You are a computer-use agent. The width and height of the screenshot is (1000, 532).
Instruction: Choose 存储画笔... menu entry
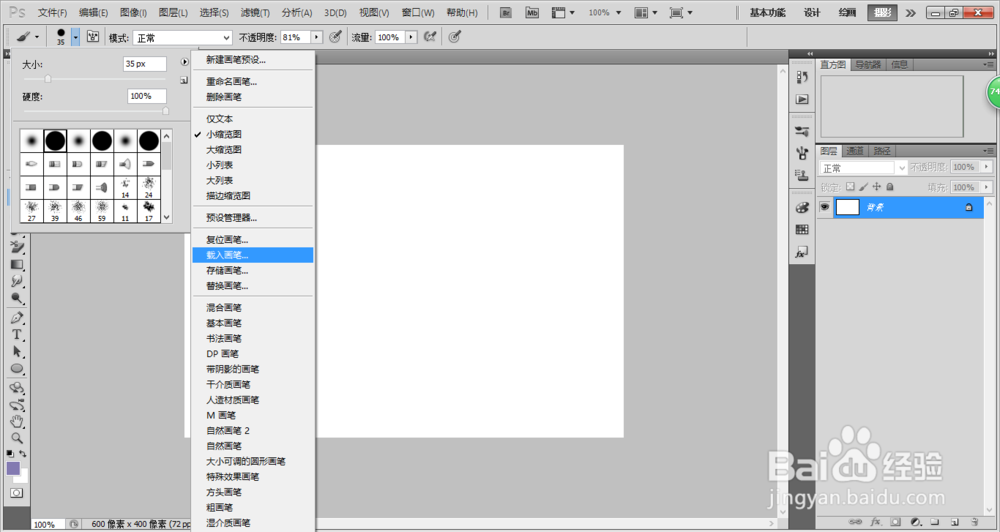[x=253, y=270]
